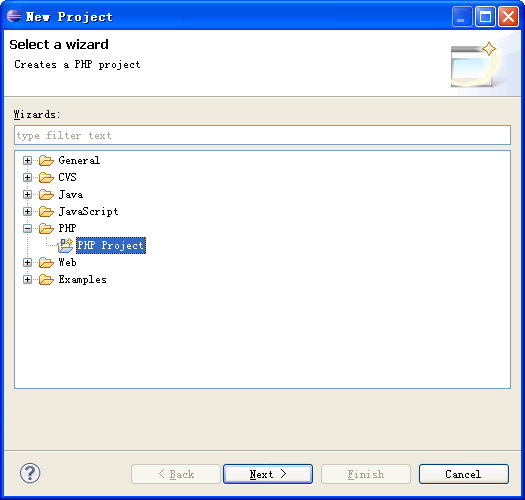Close the New Project dialog

coord(508,16)
